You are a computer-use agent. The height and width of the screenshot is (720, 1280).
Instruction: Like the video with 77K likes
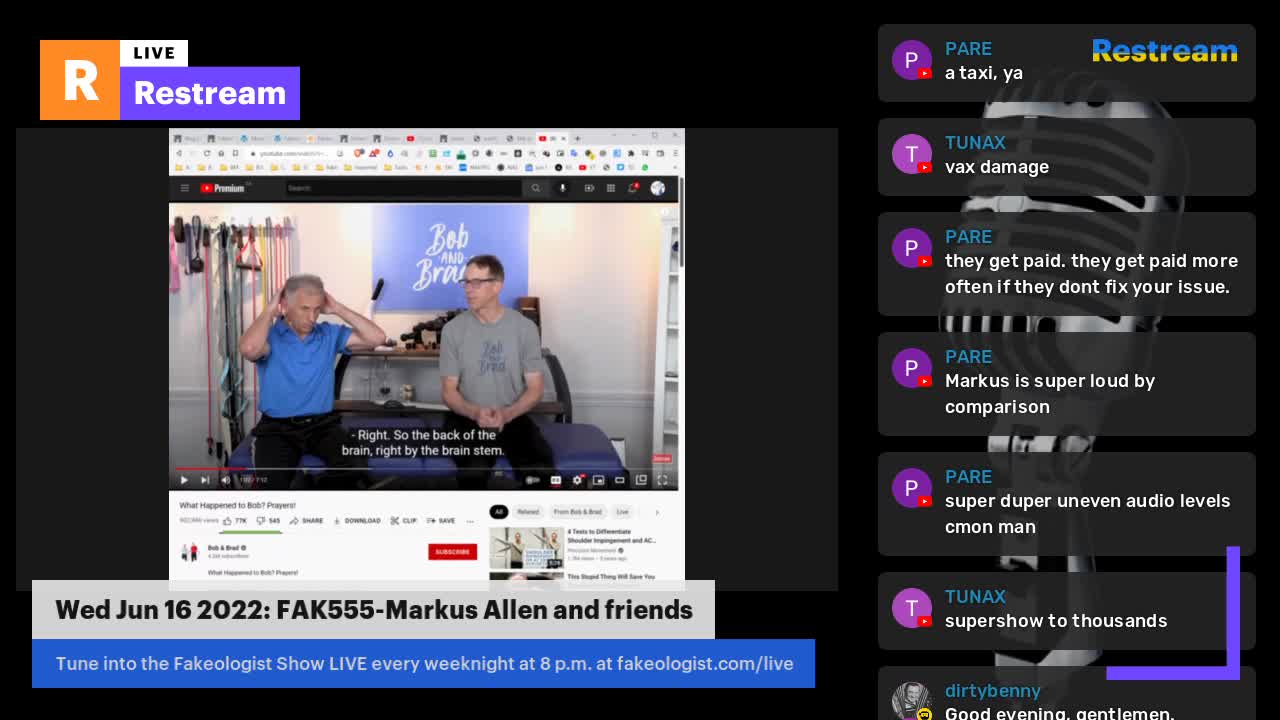235,521
